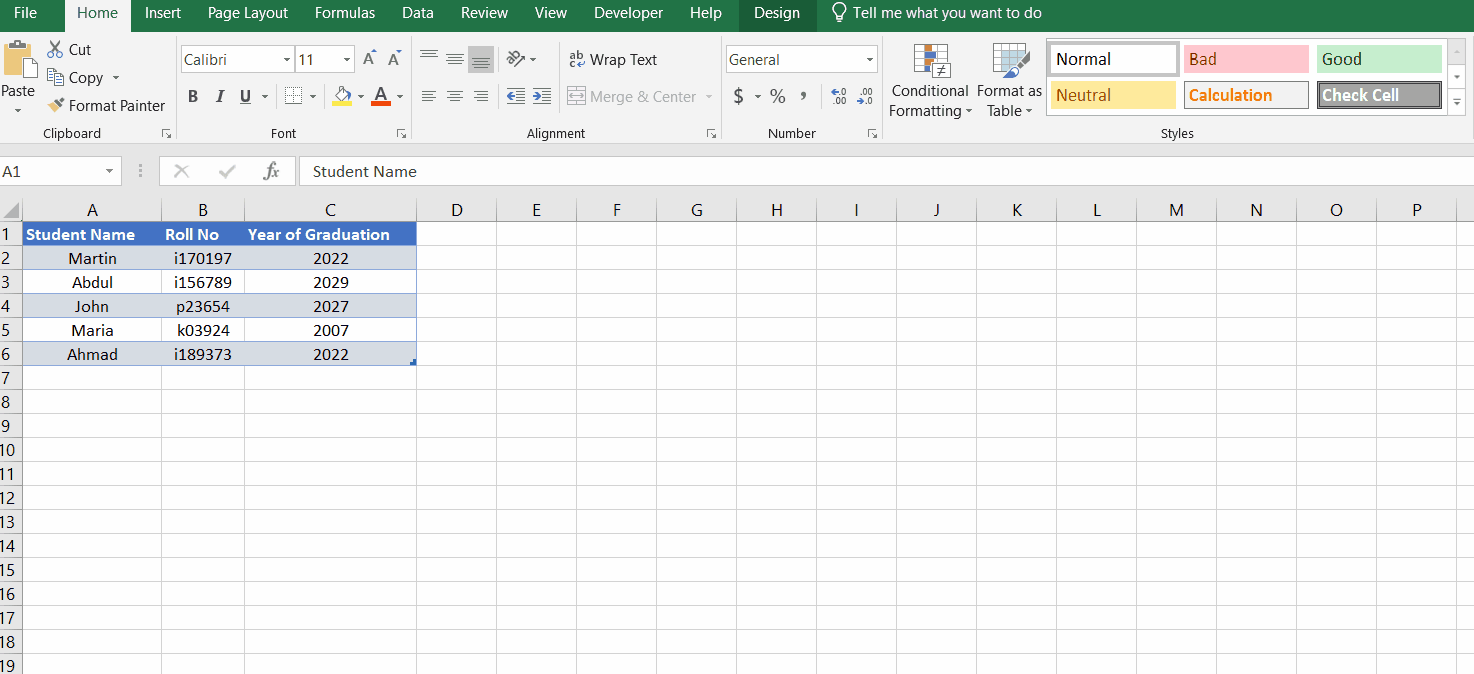This screenshot has width=1474, height=674.
Task: Open the Borders tool icon
Action: pyautogui.click(x=293, y=96)
